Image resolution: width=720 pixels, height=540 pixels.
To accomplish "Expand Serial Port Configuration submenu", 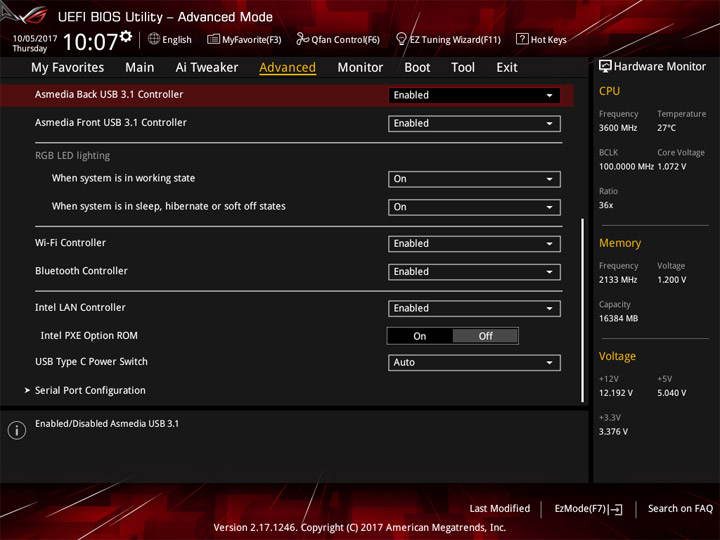I will (x=90, y=390).
